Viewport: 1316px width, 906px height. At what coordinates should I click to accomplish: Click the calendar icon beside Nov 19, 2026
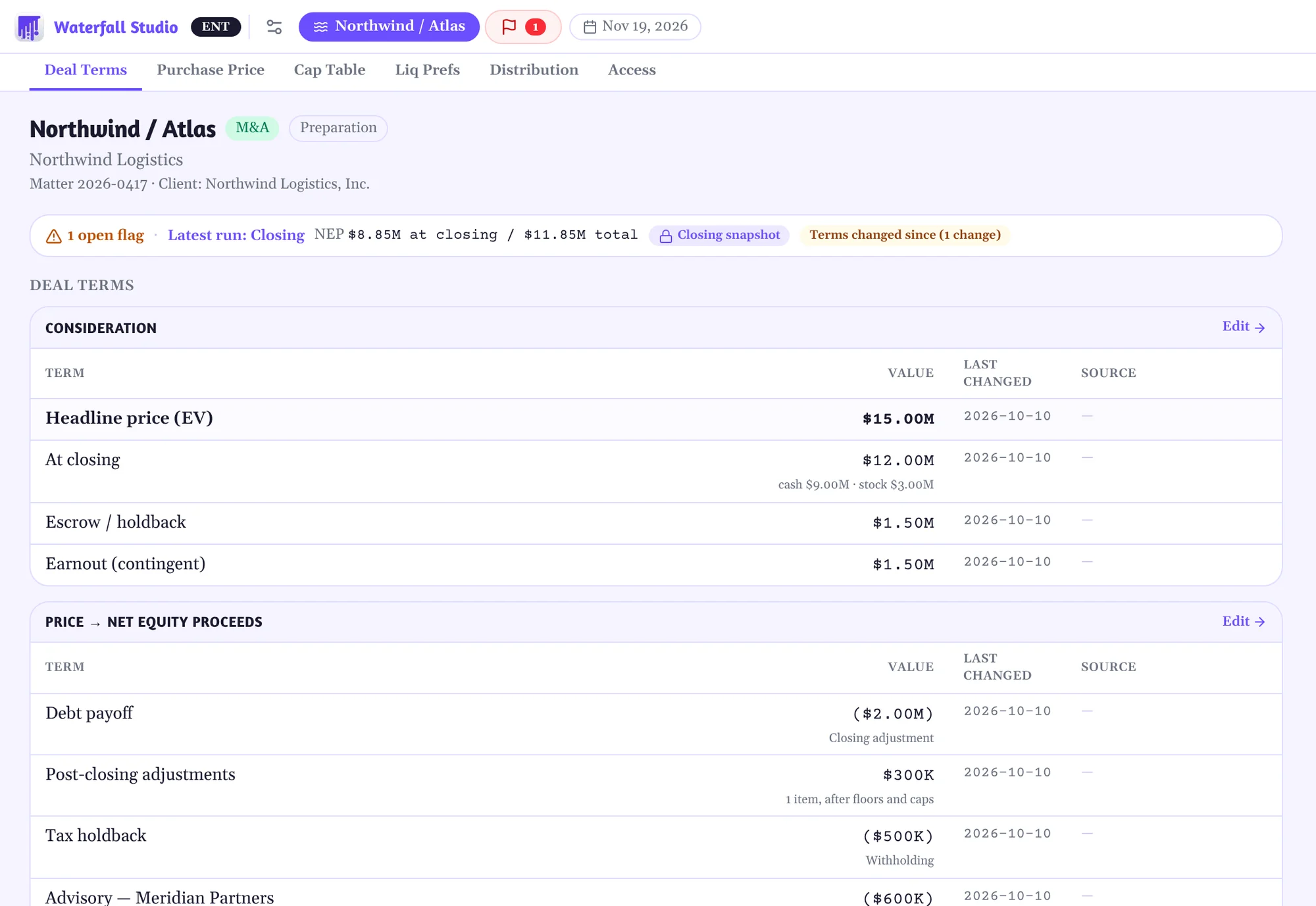[x=590, y=27]
